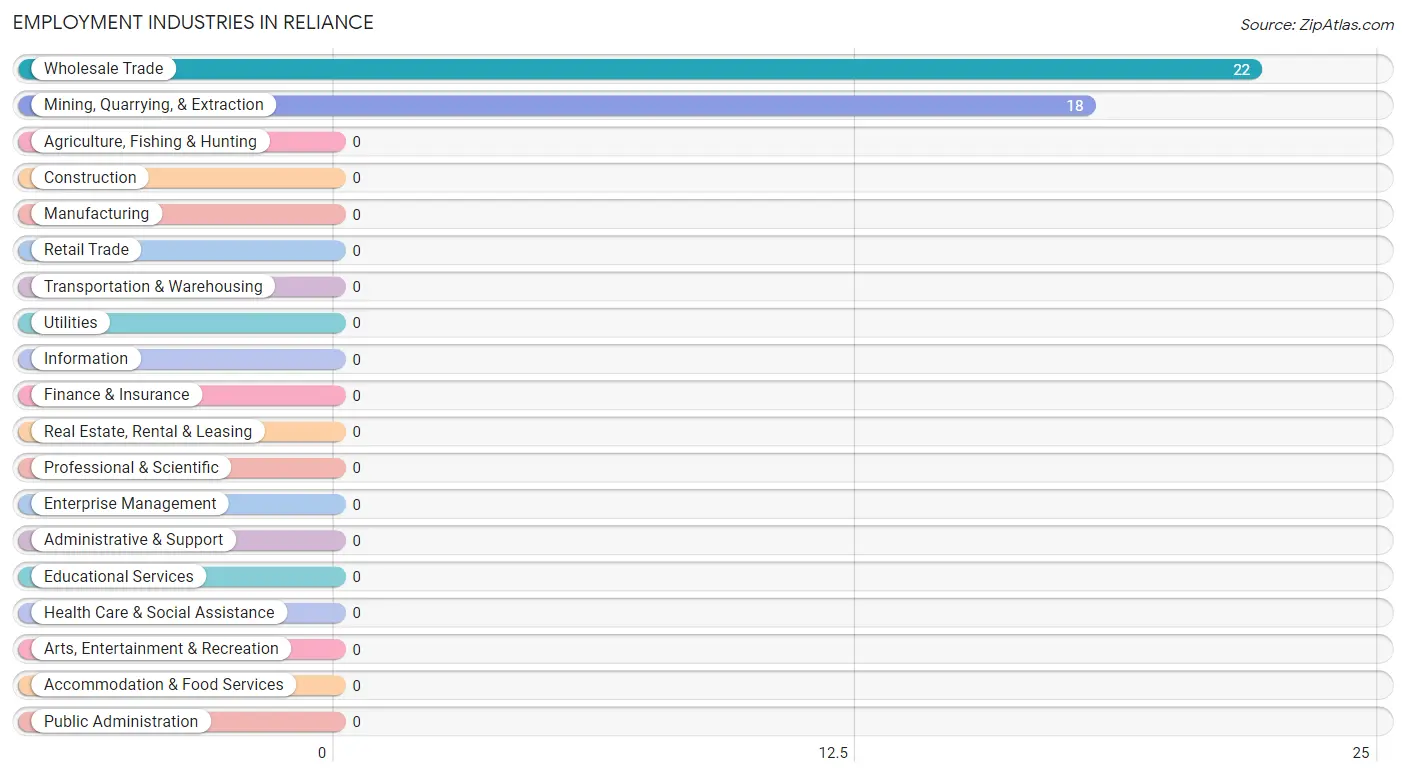
Task: Click the 0 value beside Retail Trade
Action: 356,251
